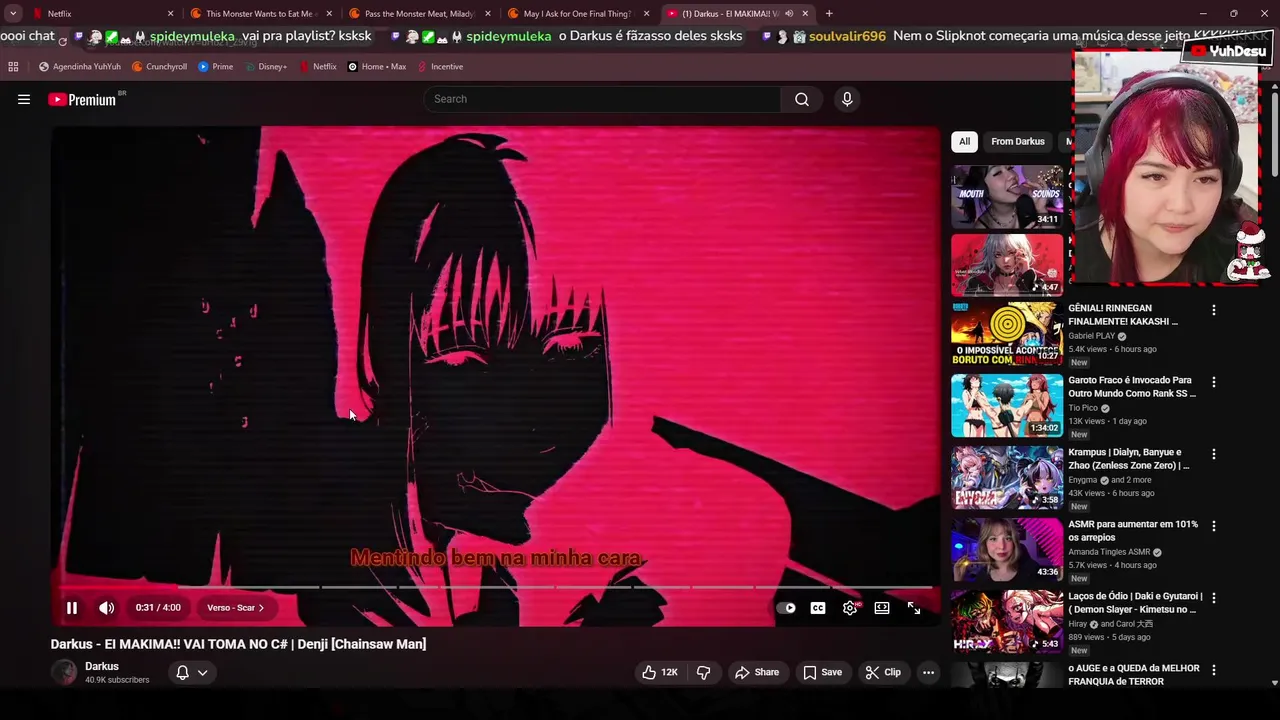Switch to theater mode
This screenshot has width=1280, height=720.
pos(882,608)
